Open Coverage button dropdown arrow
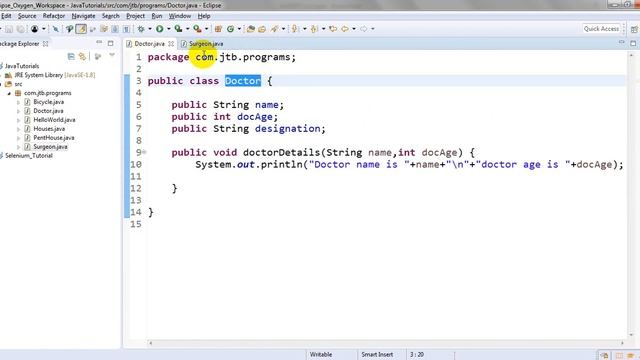The image size is (640, 360). (187, 29)
